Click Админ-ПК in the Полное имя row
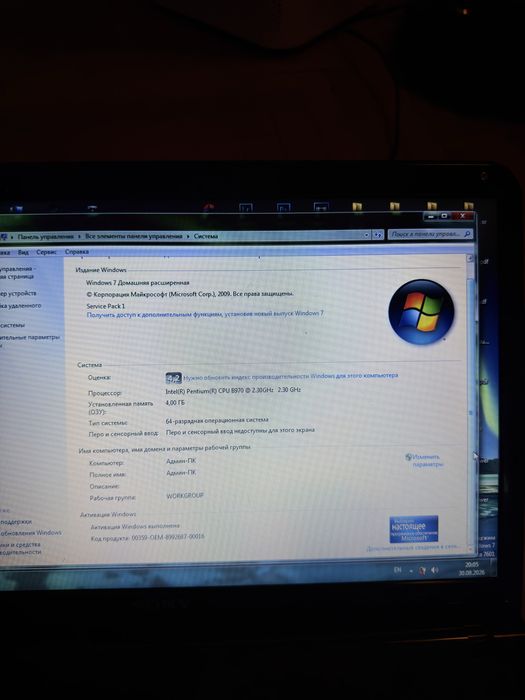The height and width of the screenshot is (700, 525). coord(181,472)
